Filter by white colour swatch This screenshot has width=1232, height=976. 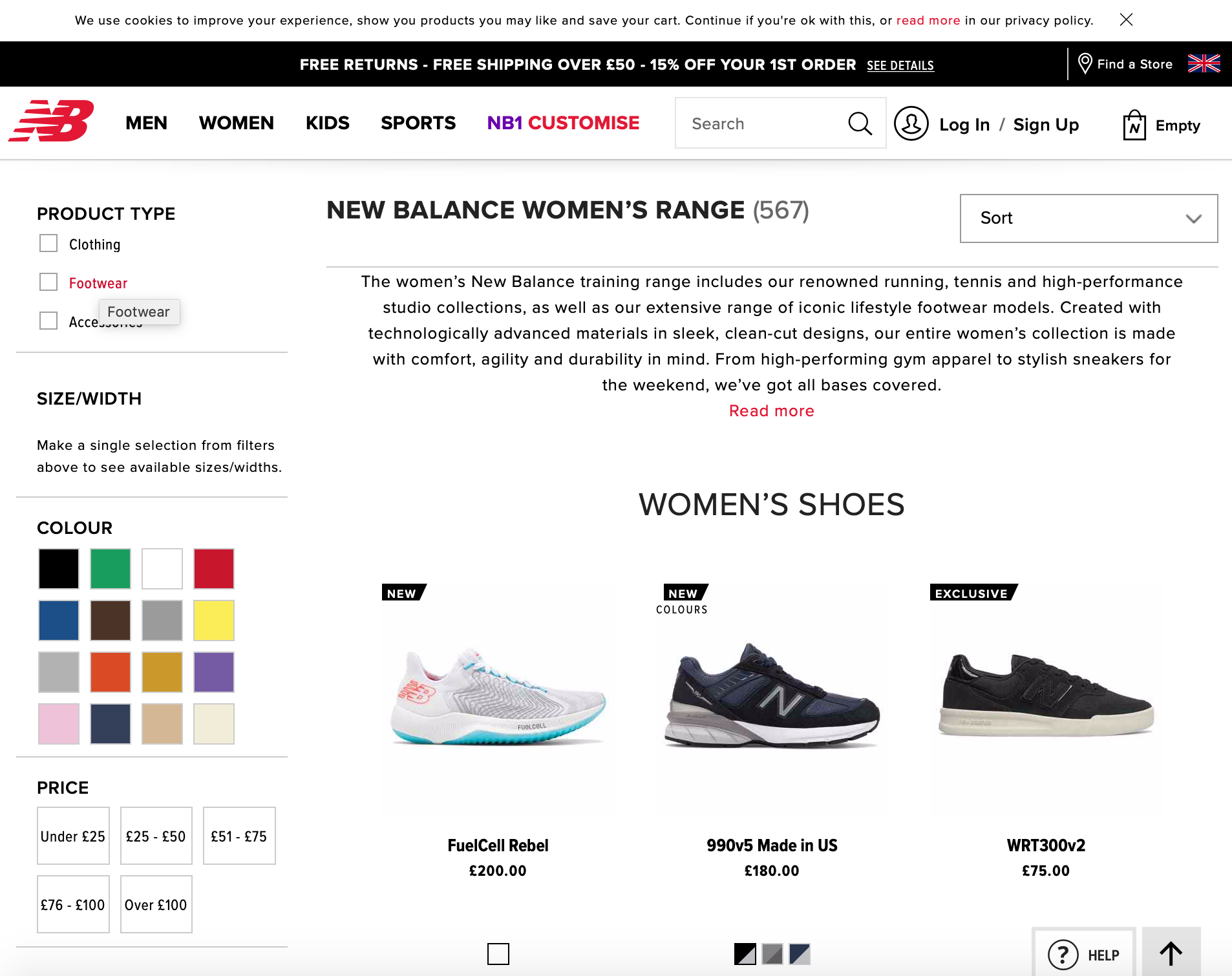tap(162, 569)
